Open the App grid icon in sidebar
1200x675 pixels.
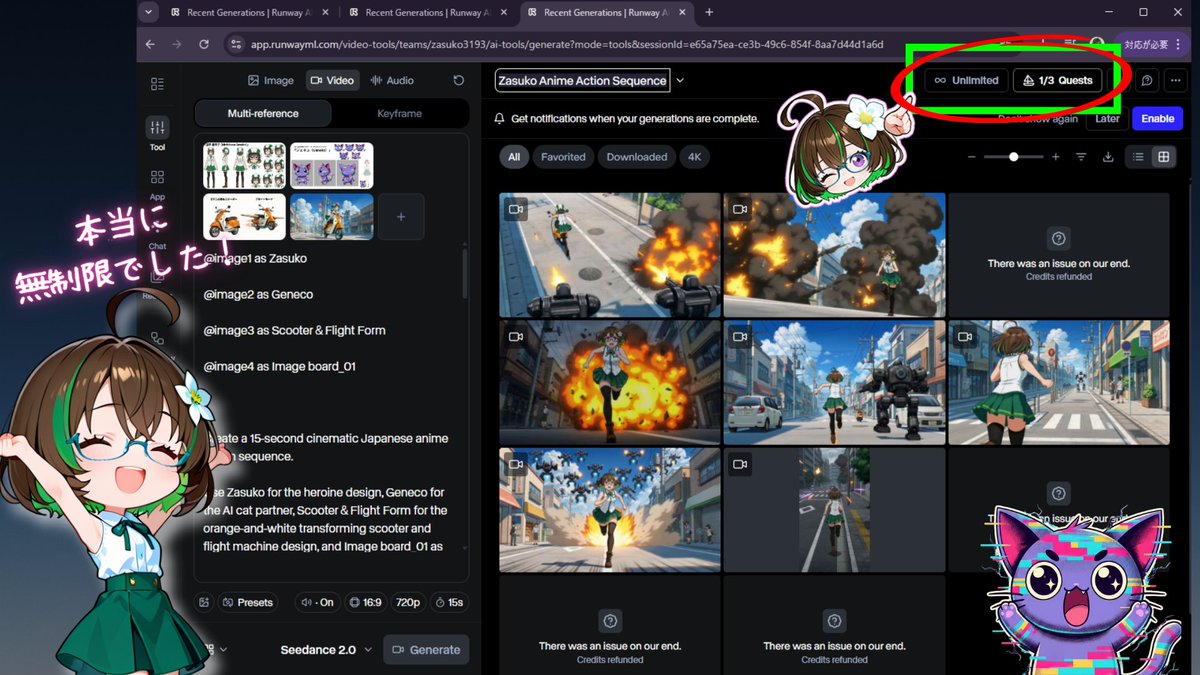(x=157, y=177)
